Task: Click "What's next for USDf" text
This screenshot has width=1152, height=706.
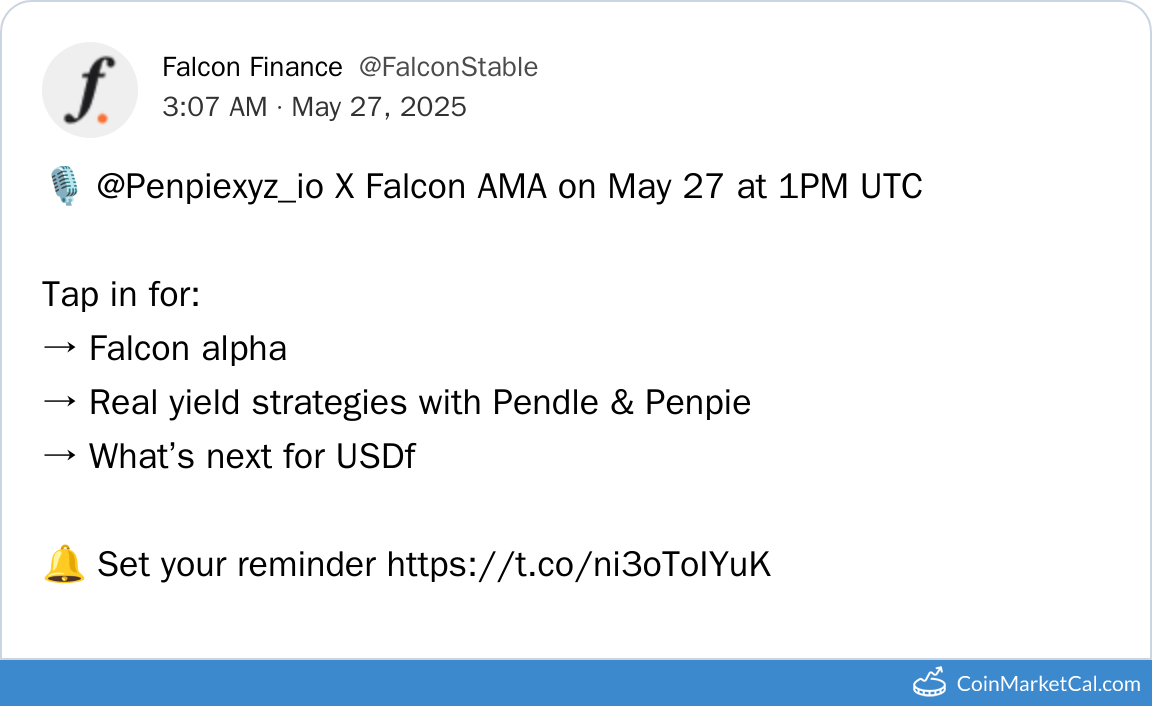Action: 252,457
